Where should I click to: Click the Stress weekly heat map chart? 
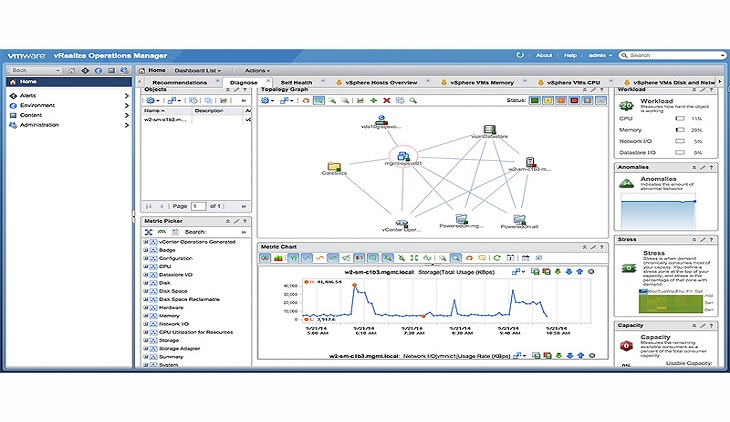point(670,303)
